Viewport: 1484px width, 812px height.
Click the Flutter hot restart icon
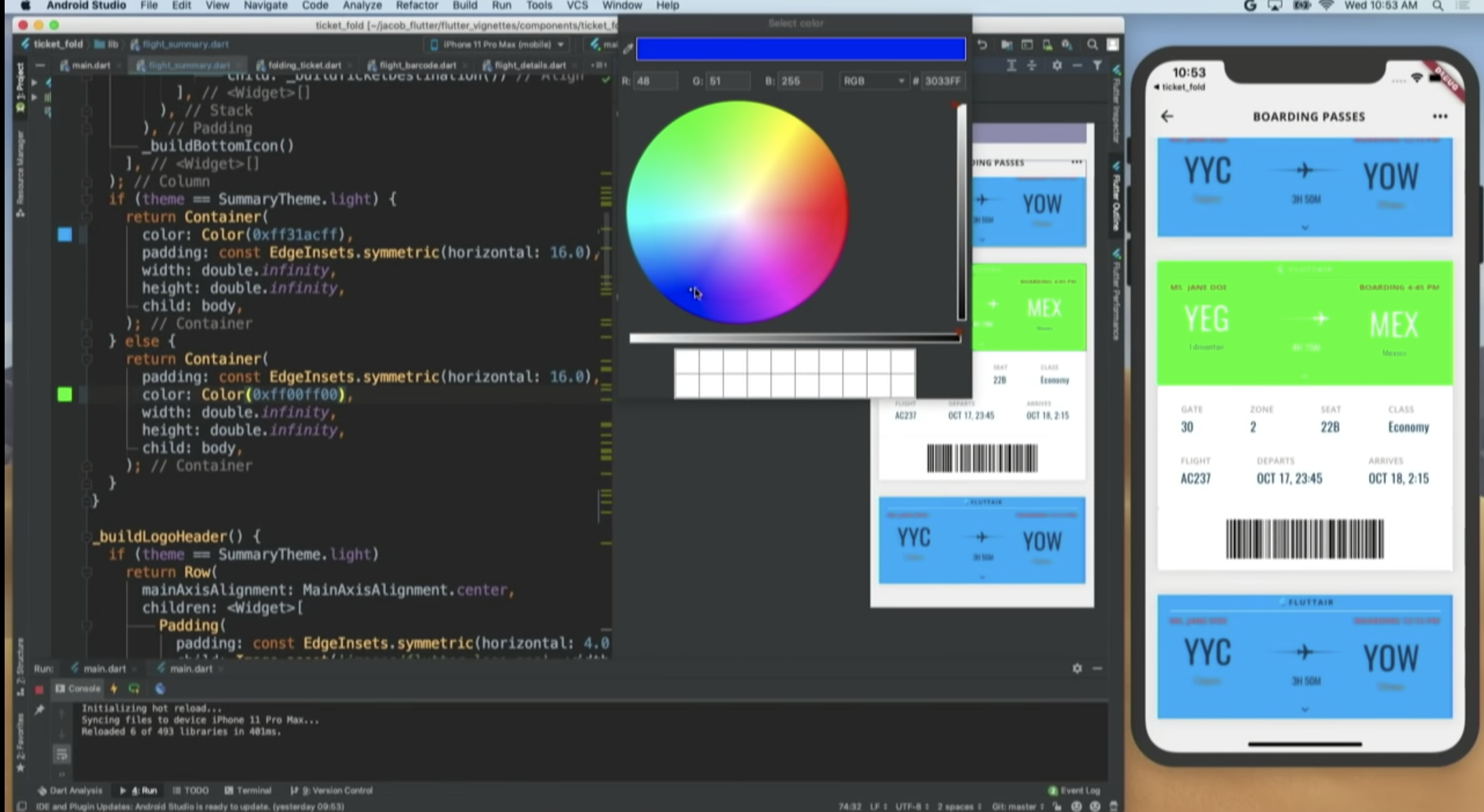point(134,689)
